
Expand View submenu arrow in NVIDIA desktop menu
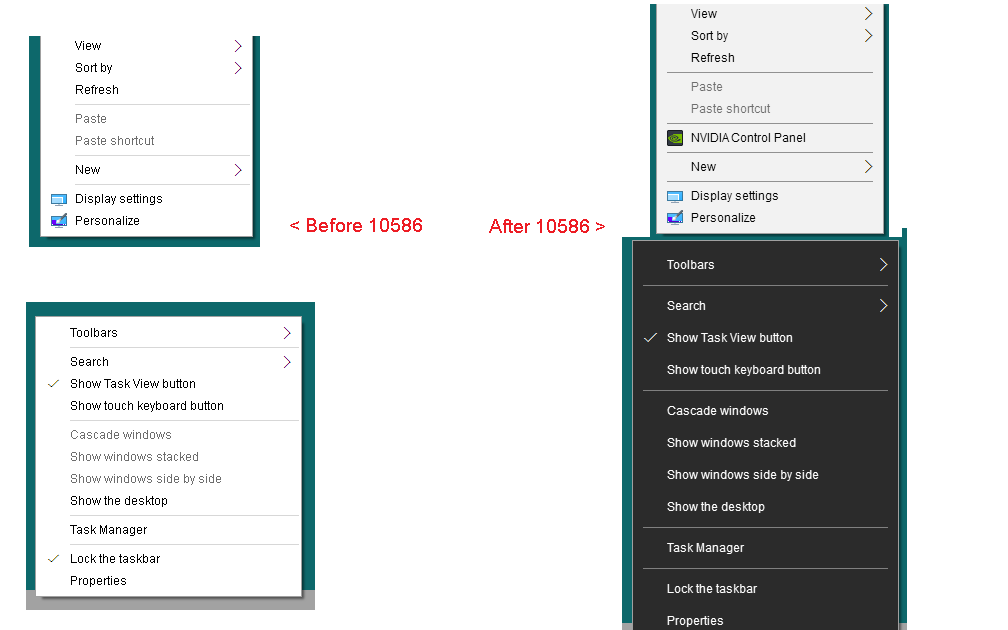(868, 14)
